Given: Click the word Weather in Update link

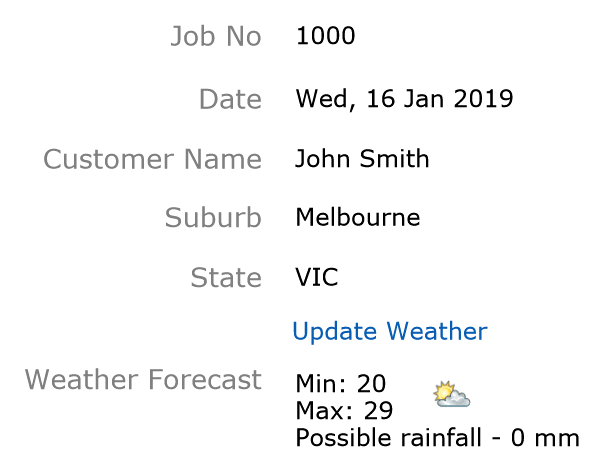Looking at the screenshot, I should [437, 331].
